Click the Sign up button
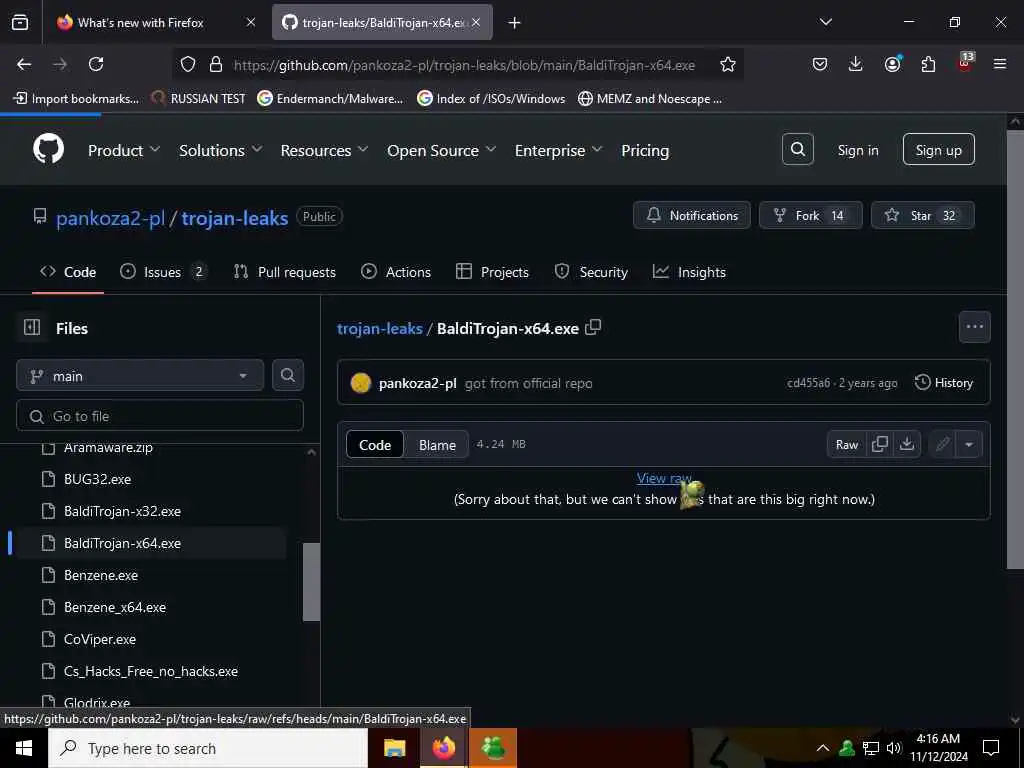This screenshot has height=768, width=1024. [x=938, y=150]
